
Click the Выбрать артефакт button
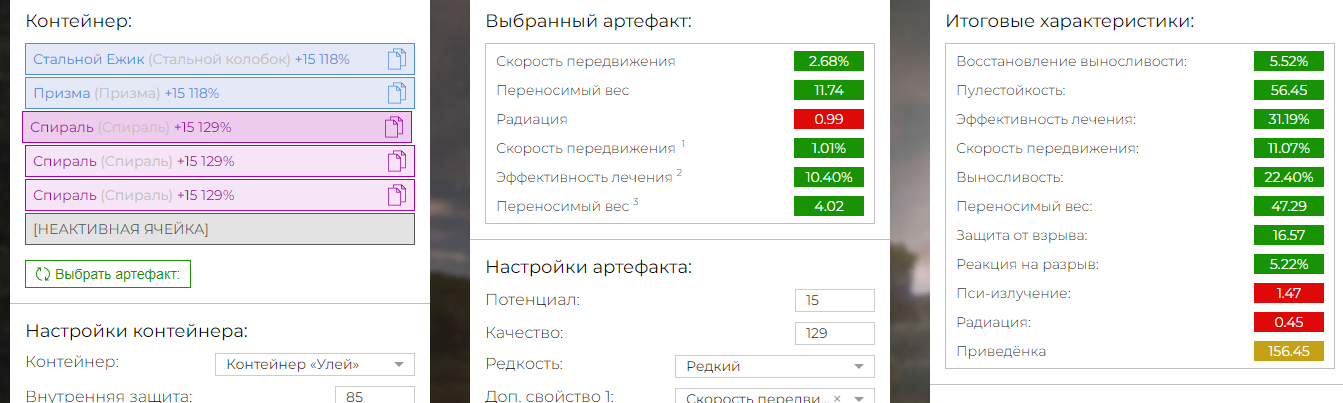(x=108, y=274)
